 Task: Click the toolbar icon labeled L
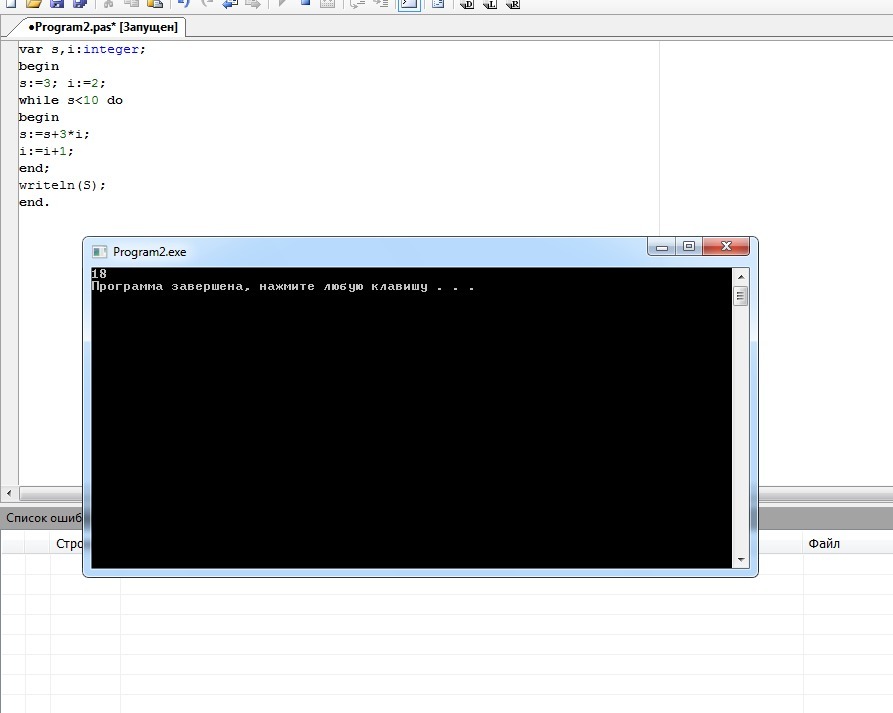tap(490, 4)
